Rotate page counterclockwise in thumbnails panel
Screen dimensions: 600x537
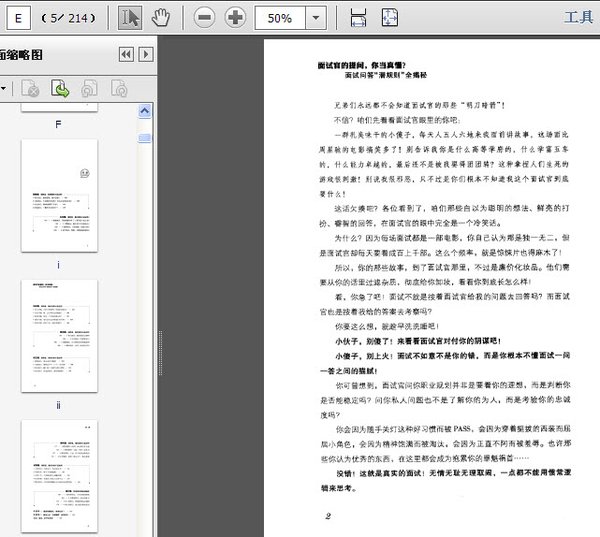coord(89,90)
